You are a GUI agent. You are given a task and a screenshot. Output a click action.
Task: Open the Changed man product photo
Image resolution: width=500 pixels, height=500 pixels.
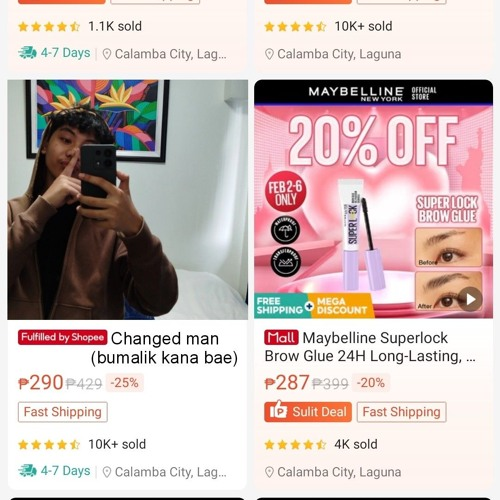point(128,199)
